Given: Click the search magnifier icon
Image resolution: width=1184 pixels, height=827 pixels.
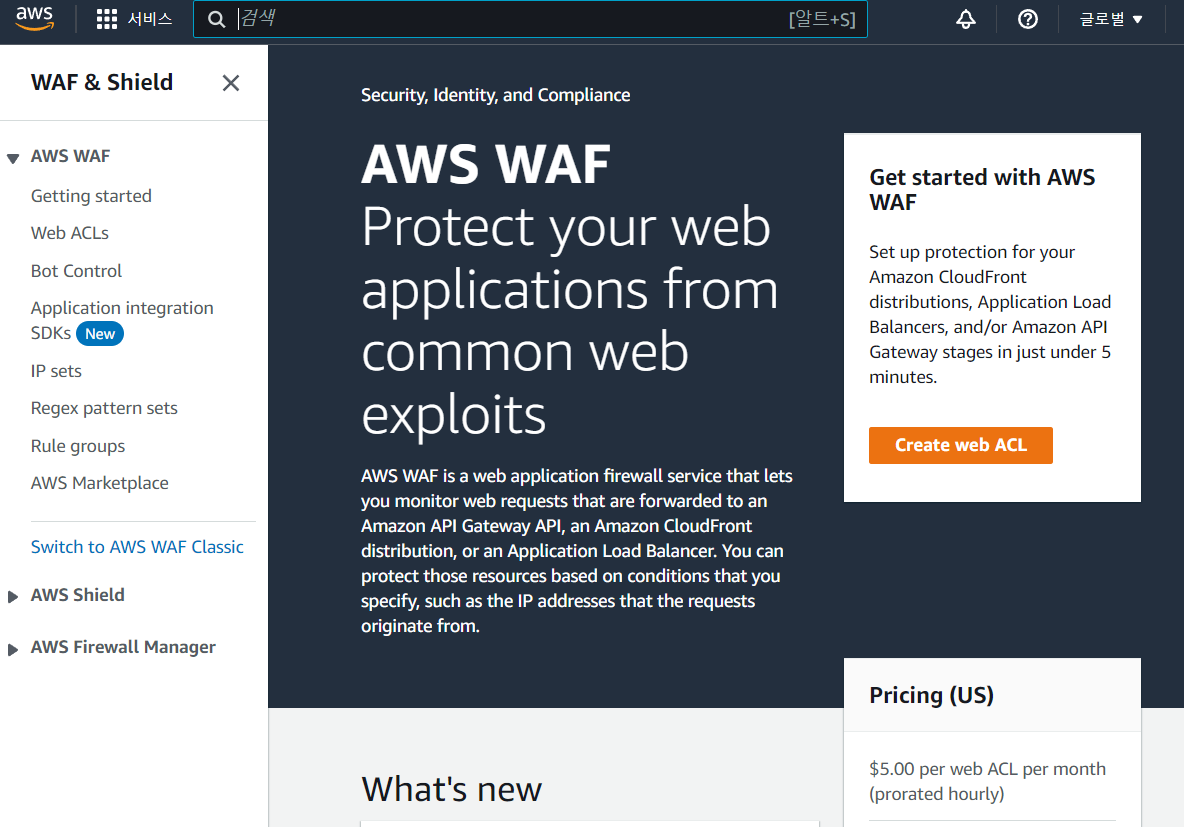Looking at the screenshot, I should (217, 20).
